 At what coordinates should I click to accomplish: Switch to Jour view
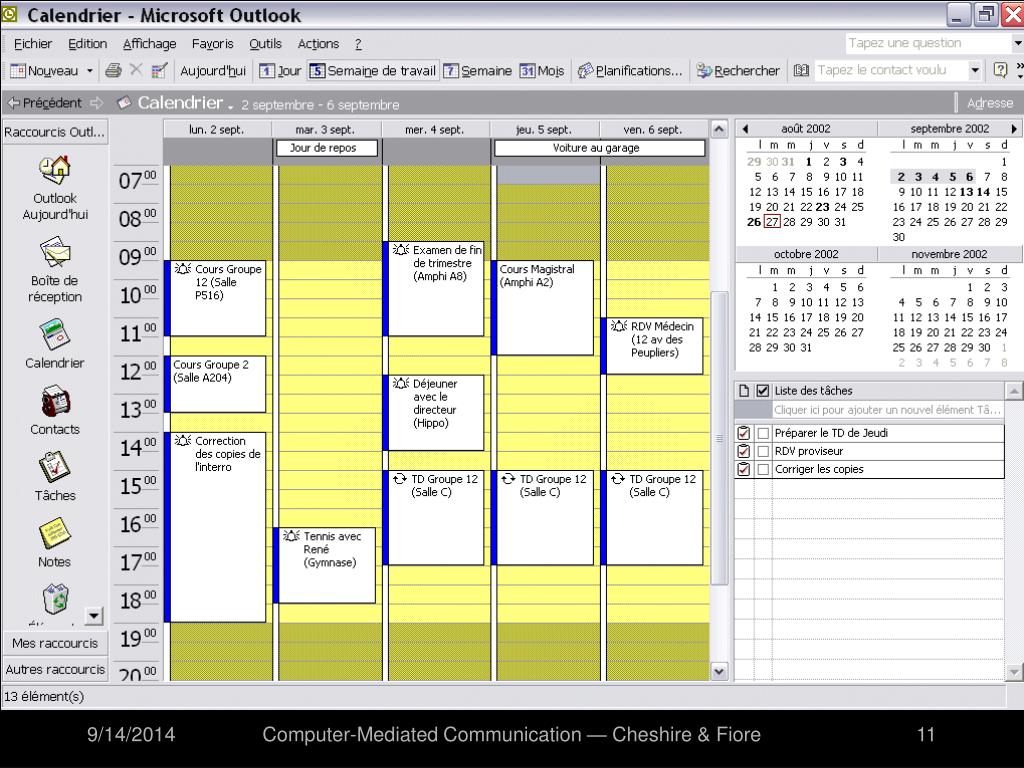280,71
